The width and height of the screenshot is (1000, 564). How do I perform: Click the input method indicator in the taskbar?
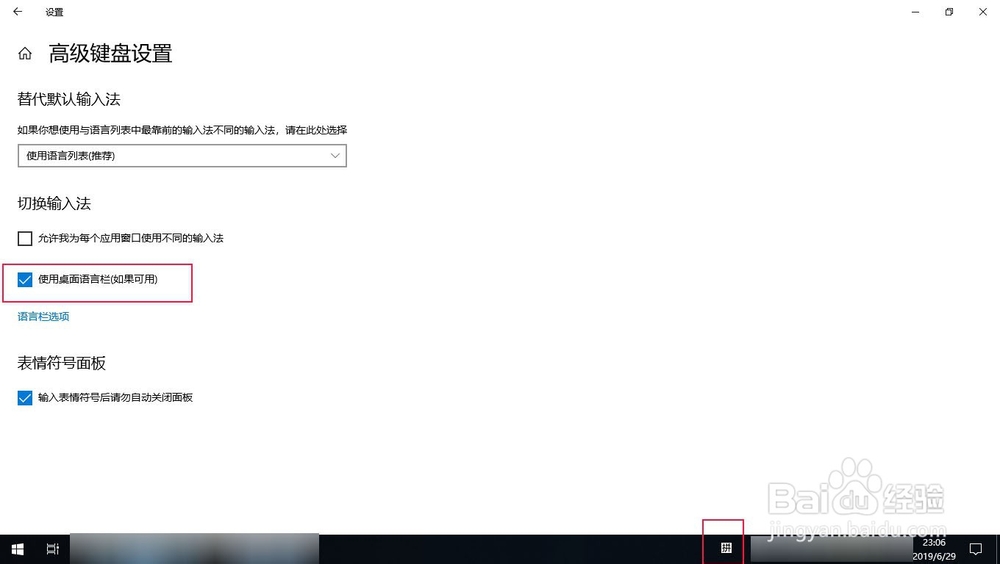click(726, 548)
